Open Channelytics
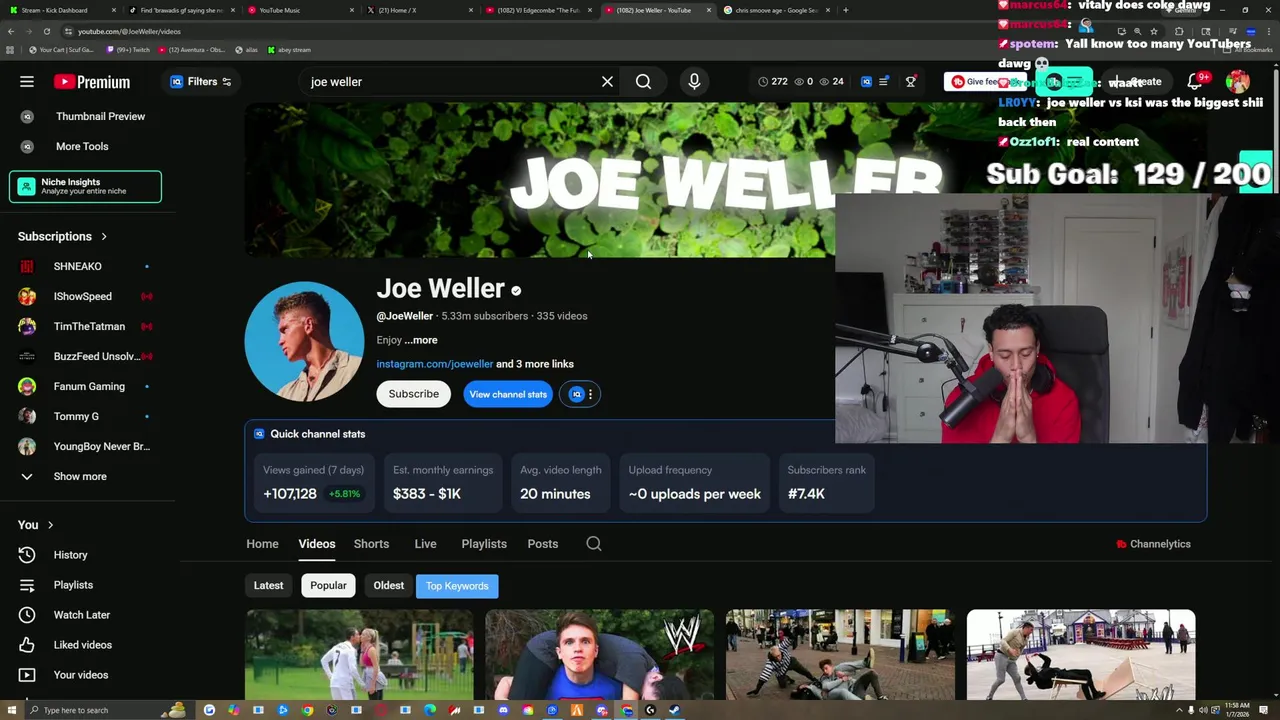 pyautogui.click(x=1153, y=544)
